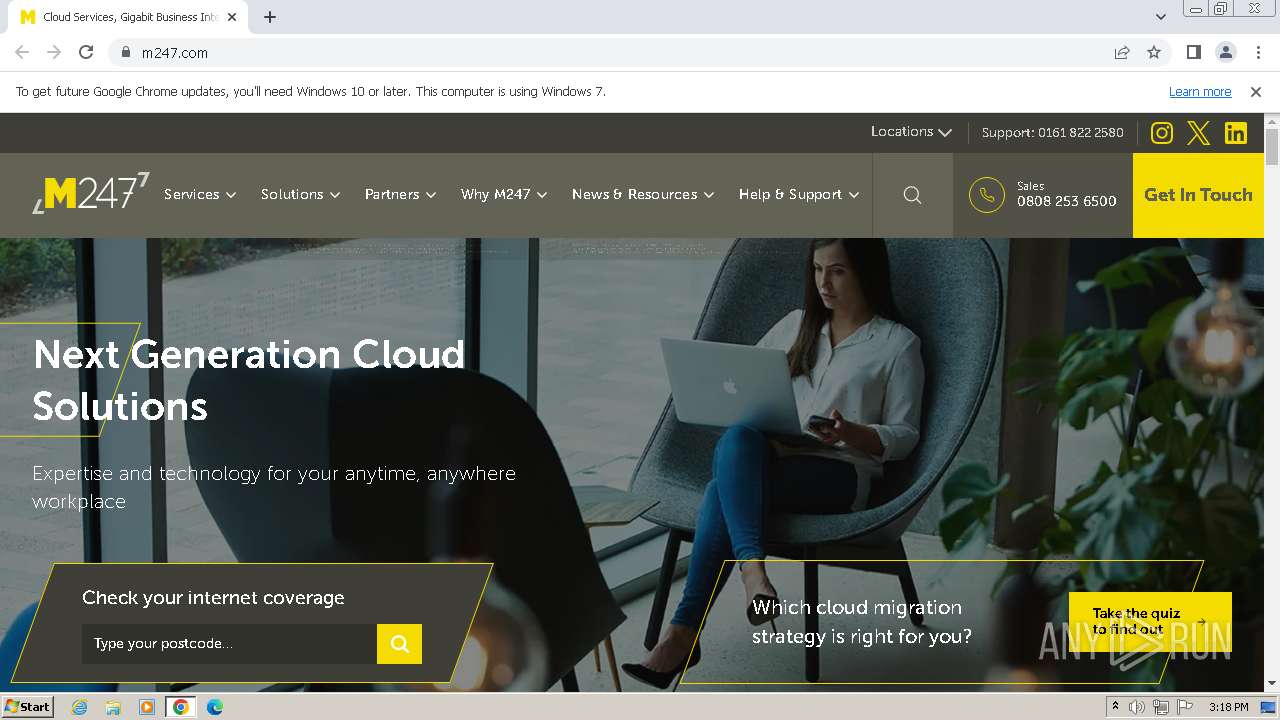This screenshot has height=720, width=1280.
Task: Click the Action Center flag icon
Action: click(1185, 707)
